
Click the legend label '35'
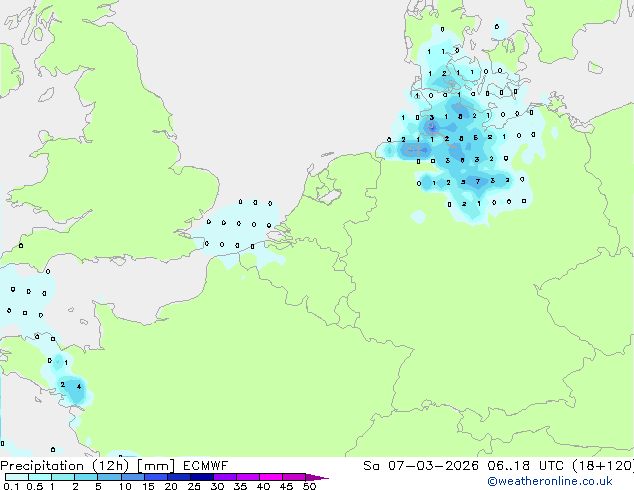point(240,486)
